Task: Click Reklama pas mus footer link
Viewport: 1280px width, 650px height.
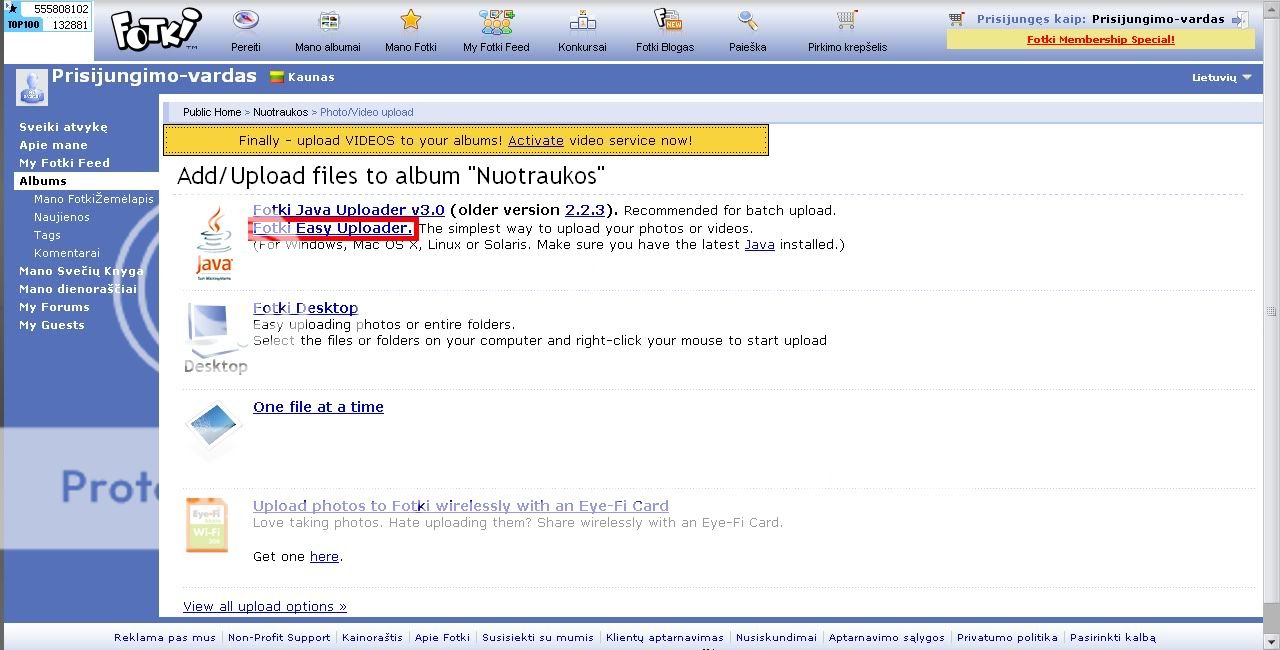Action: (165, 637)
